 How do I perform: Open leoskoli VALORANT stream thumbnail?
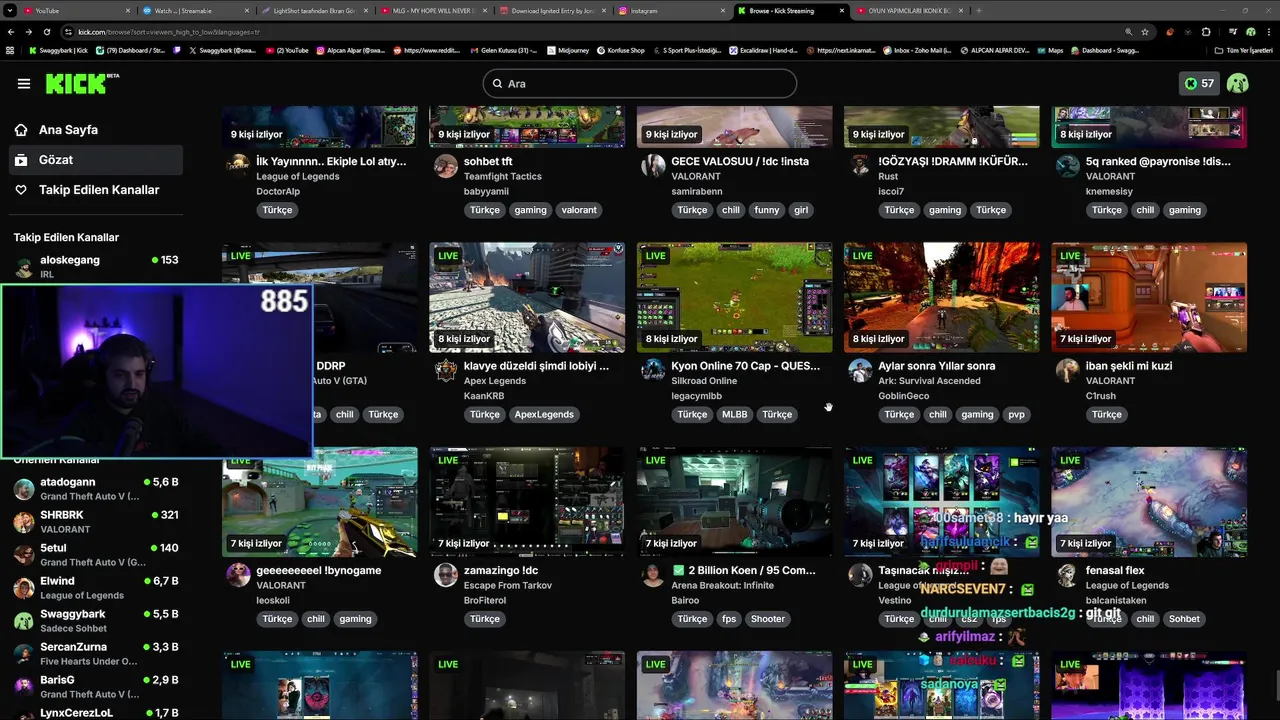pos(320,502)
